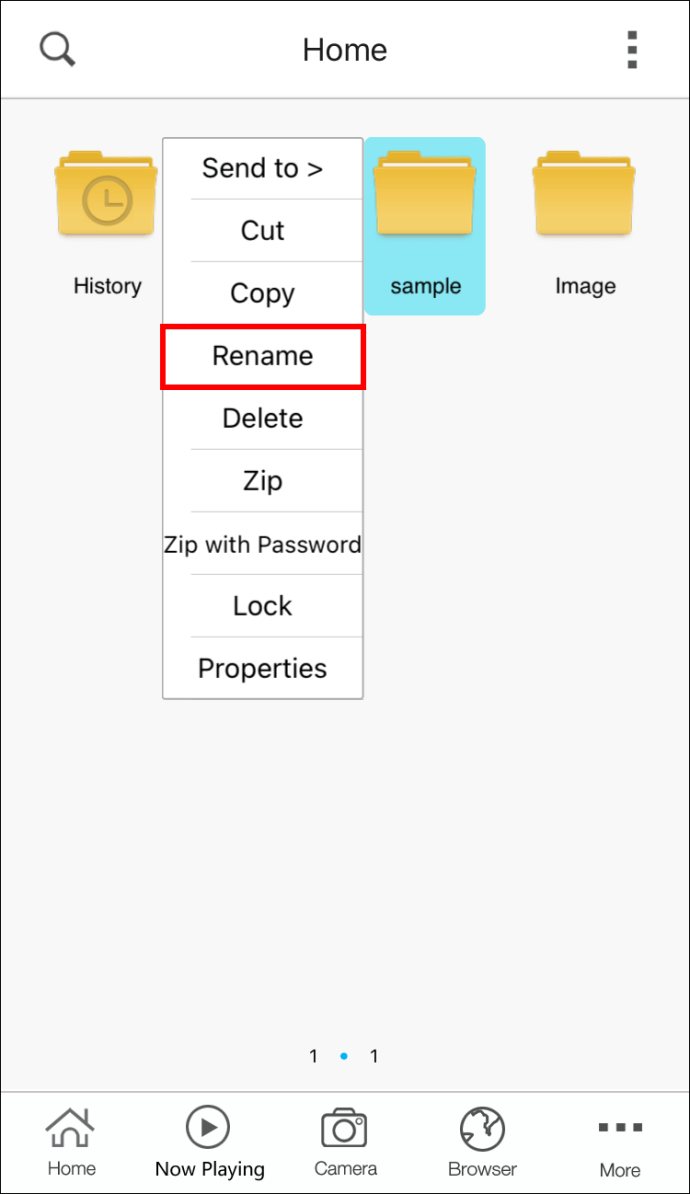Open the Now Playing tab
This screenshot has height=1194, width=690.
(209, 1142)
